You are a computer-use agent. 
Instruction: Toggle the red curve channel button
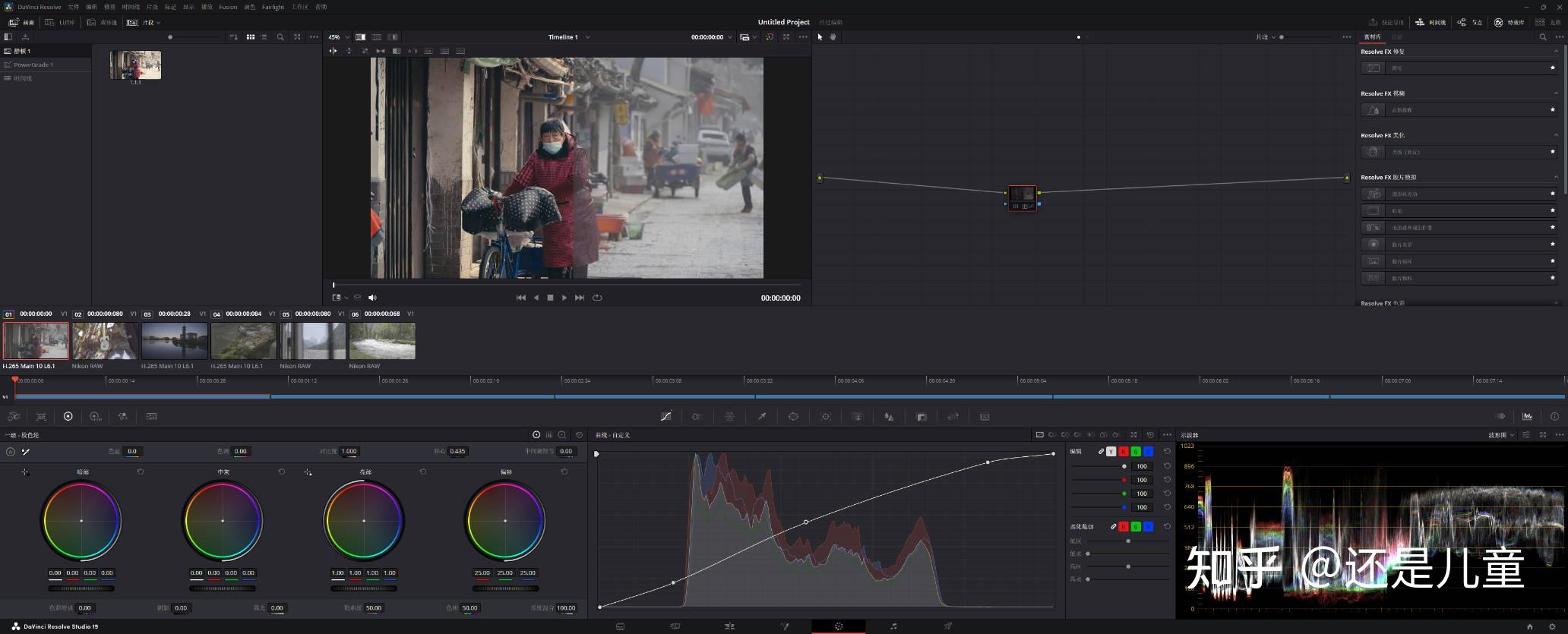[1124, 452]
